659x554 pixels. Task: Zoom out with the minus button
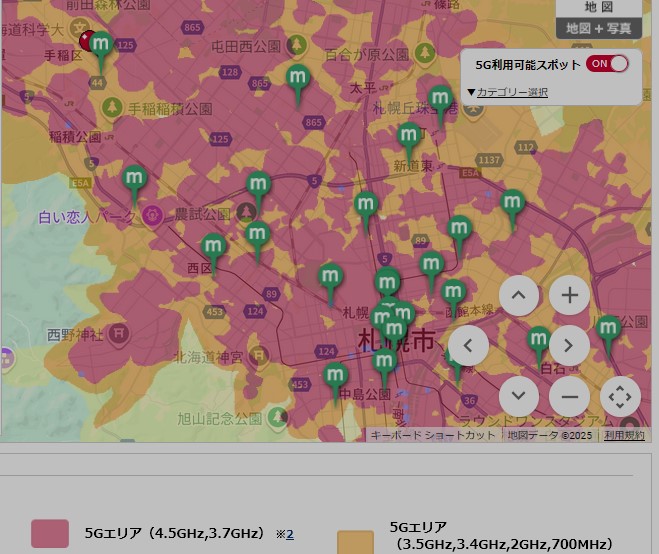click(570, 396)
